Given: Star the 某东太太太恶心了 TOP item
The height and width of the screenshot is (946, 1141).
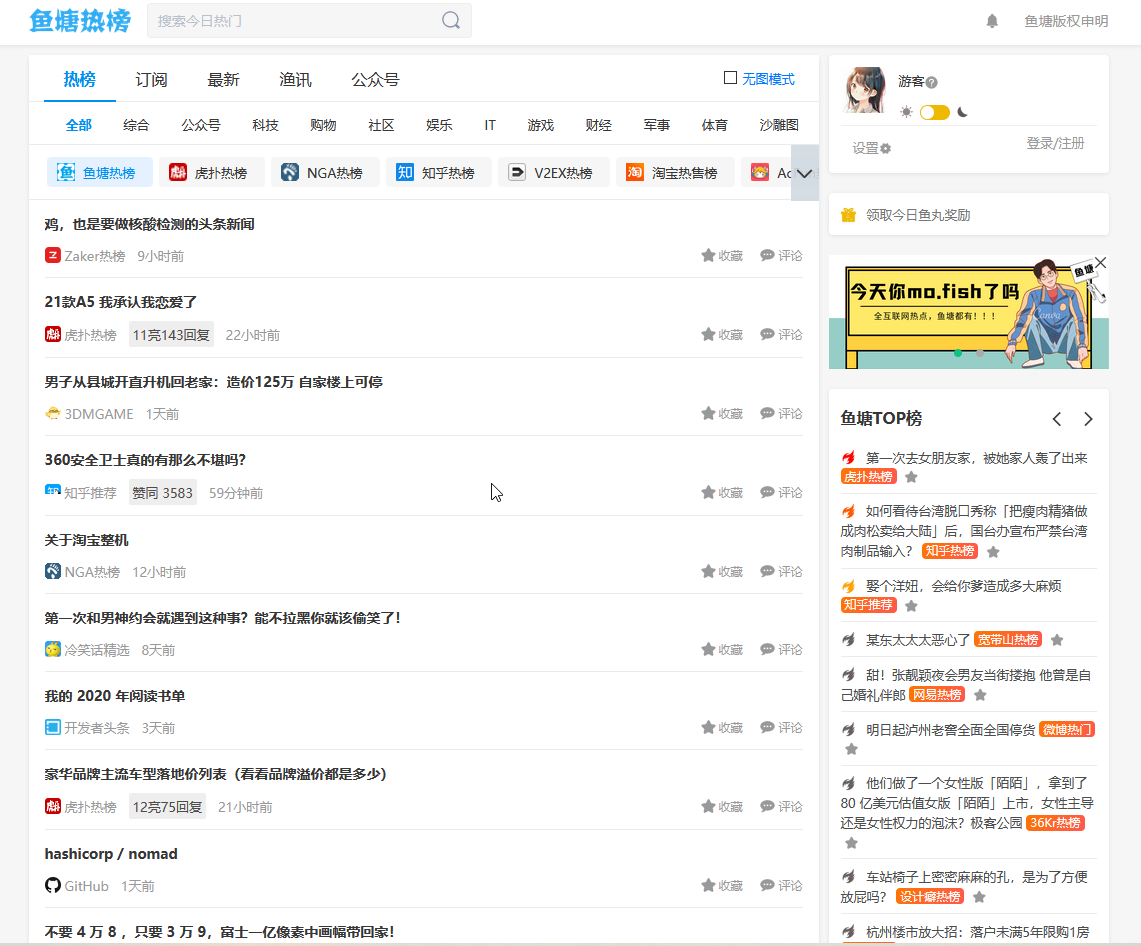Looking at the screenshot, I should tap(1057, 640).
